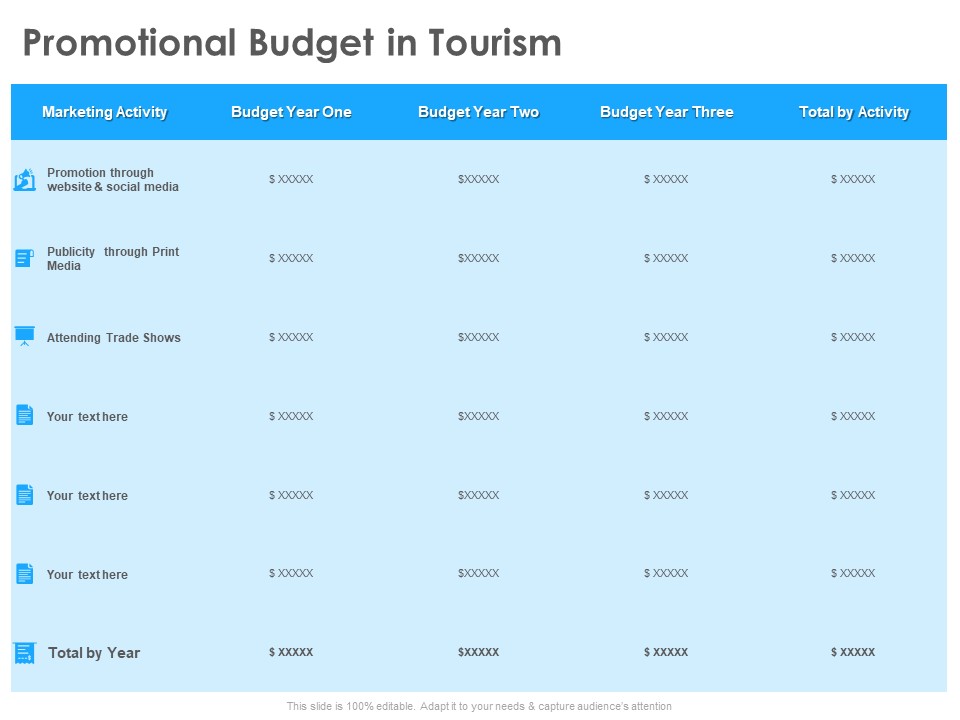This screenshot has height=720, width=960.
Task: Click the Budget Year Two column header
Action: pos(479,112)
